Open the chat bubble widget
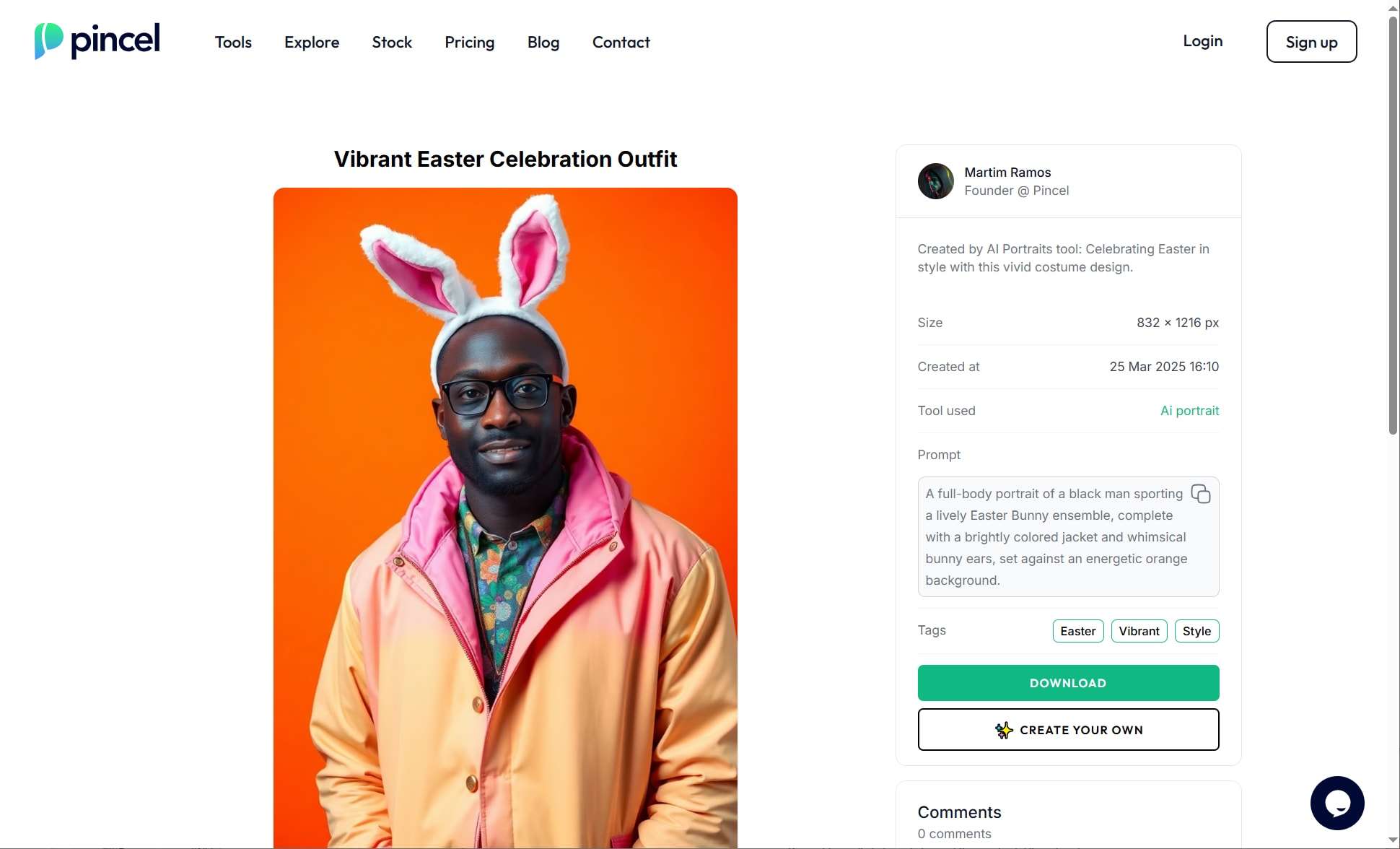Image resolution: width=1400 pixels, height=849 pixels. pyautogui.click(x=1336, y=803)
